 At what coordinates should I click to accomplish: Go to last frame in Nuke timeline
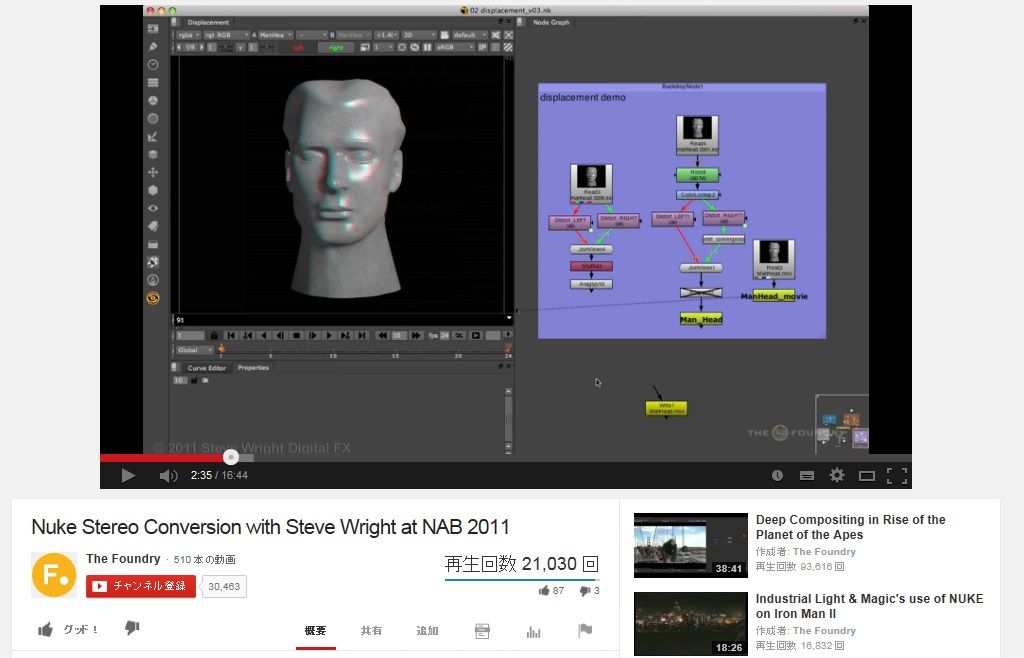[x=361, y=336]
